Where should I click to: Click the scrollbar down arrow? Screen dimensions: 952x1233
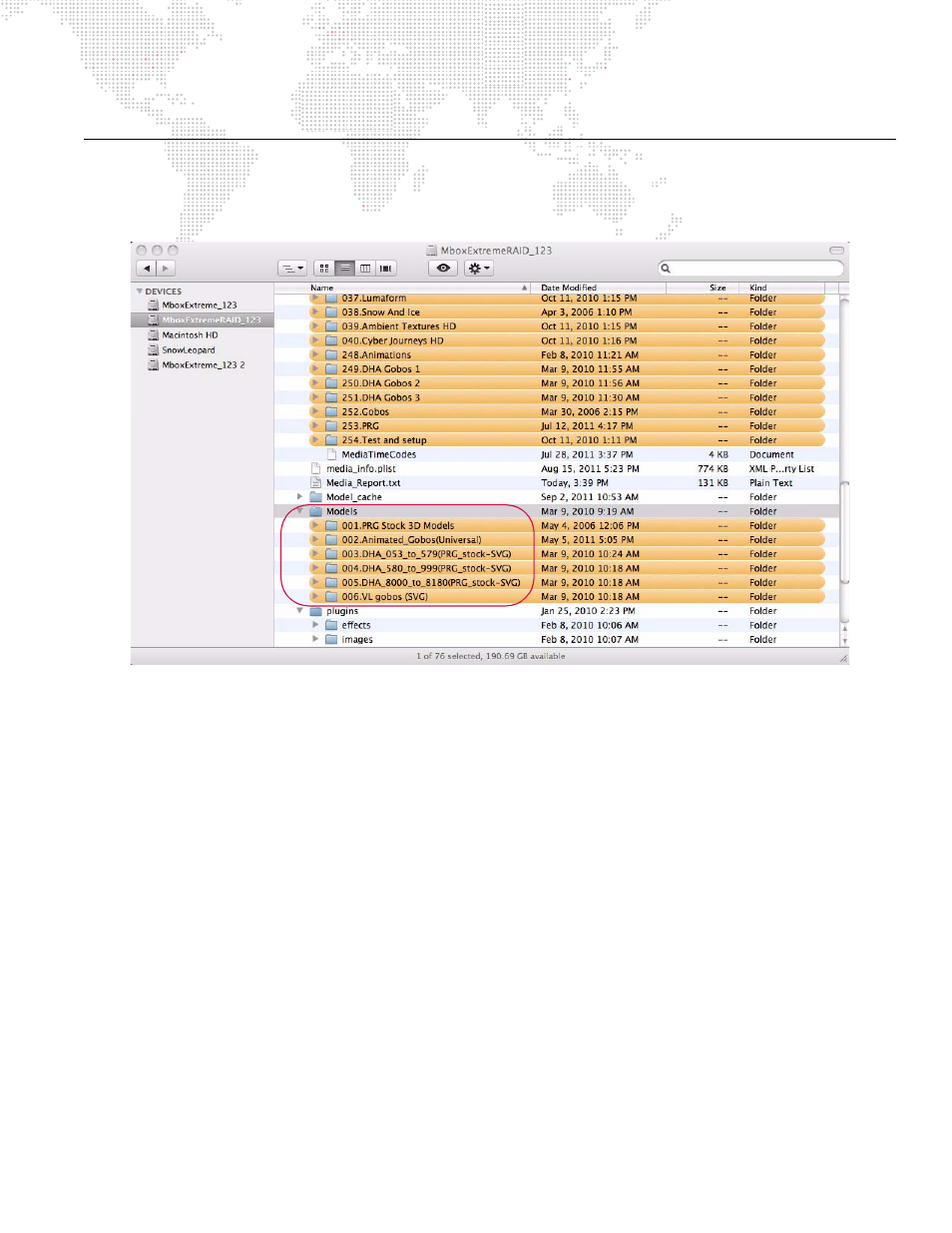pyautogui.click(x=844, y=641)
